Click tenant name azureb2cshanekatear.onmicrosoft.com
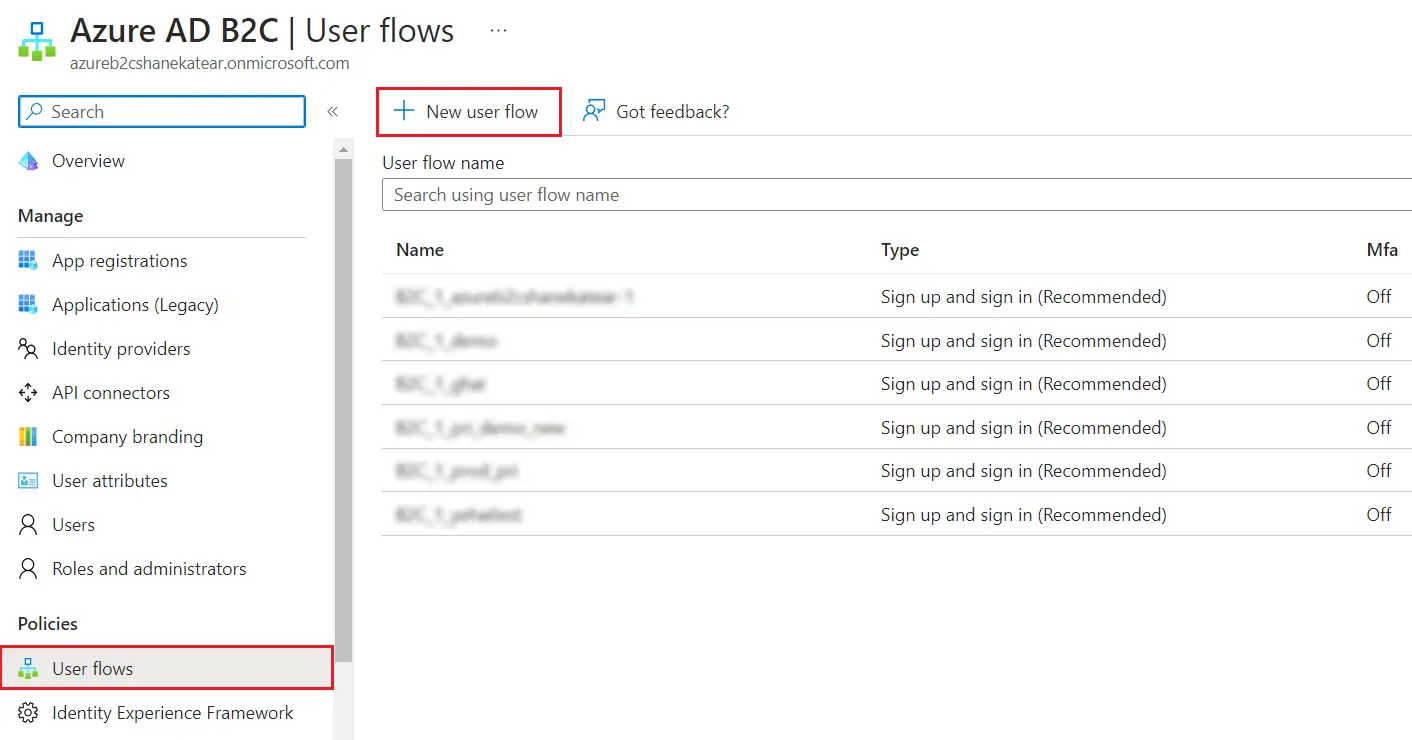This screenshot has height=740, width=1412. pos(210,63)
